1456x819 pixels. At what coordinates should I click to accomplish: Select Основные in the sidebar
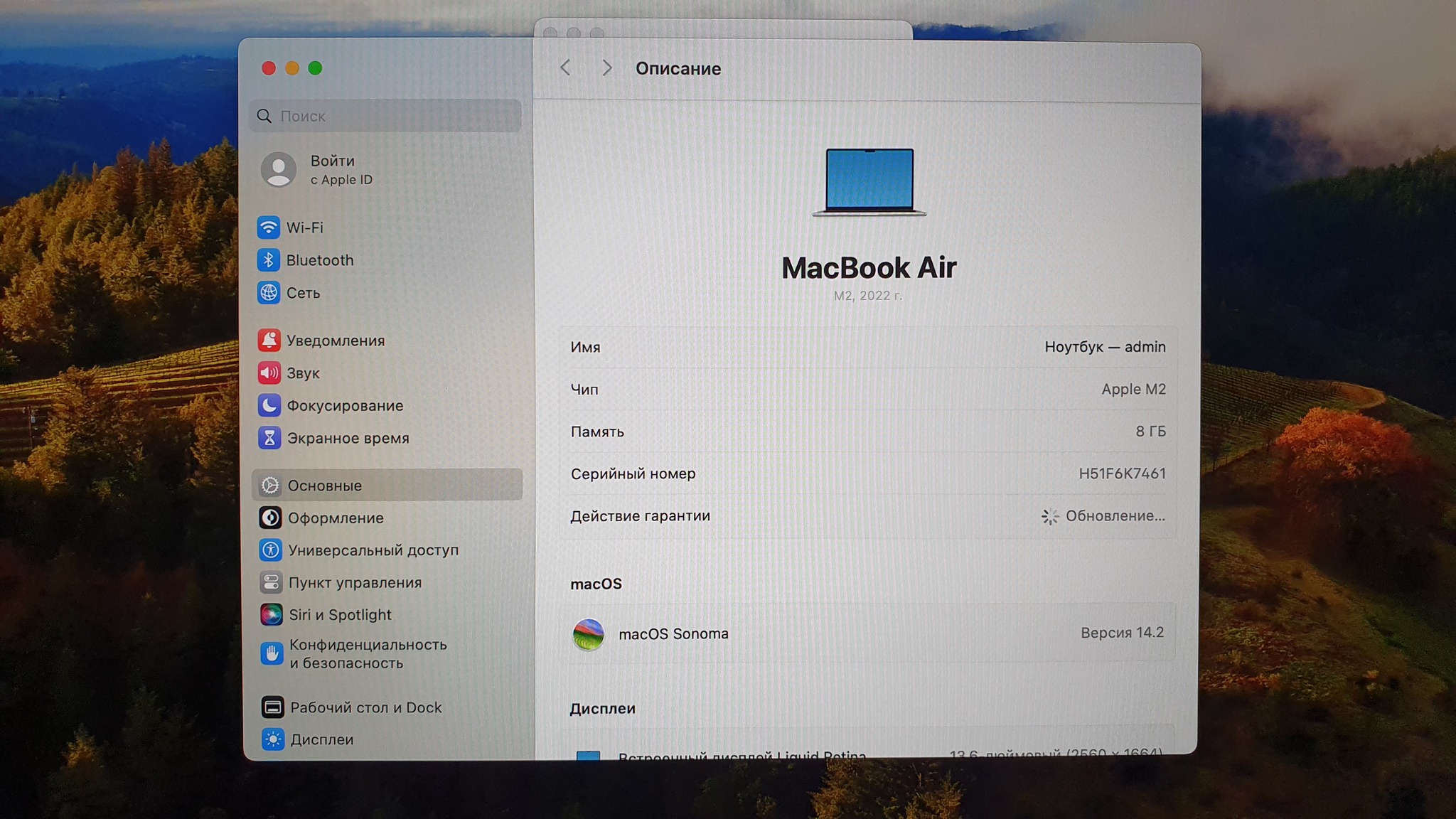point(325,486)
